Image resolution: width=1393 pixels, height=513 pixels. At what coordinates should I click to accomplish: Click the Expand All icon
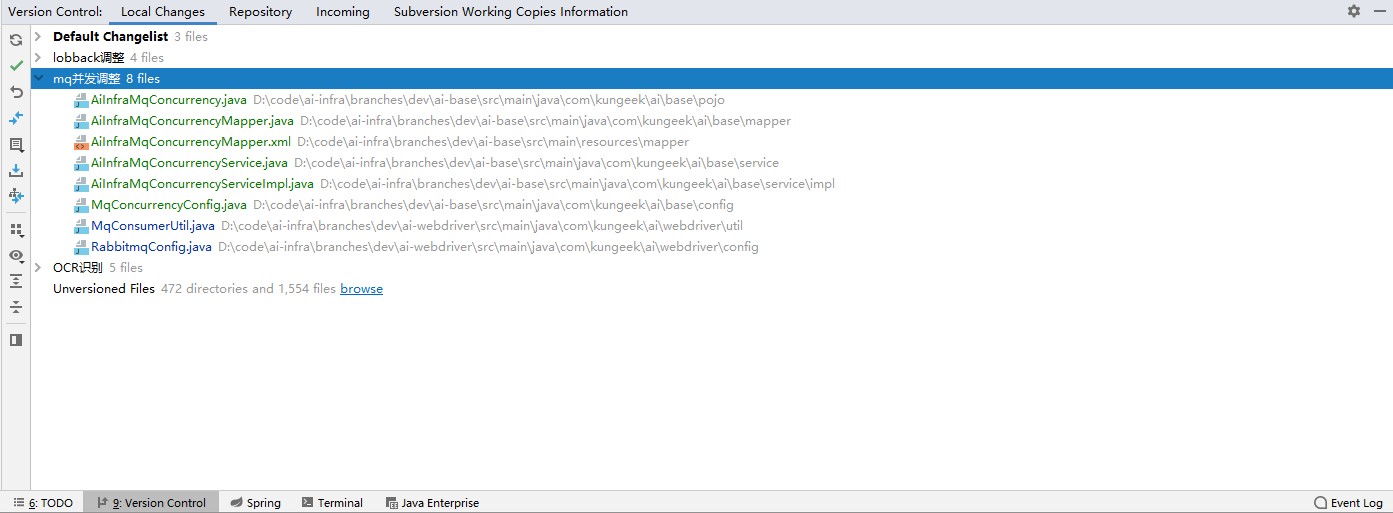pyautogui.click(x=16, y=282)
